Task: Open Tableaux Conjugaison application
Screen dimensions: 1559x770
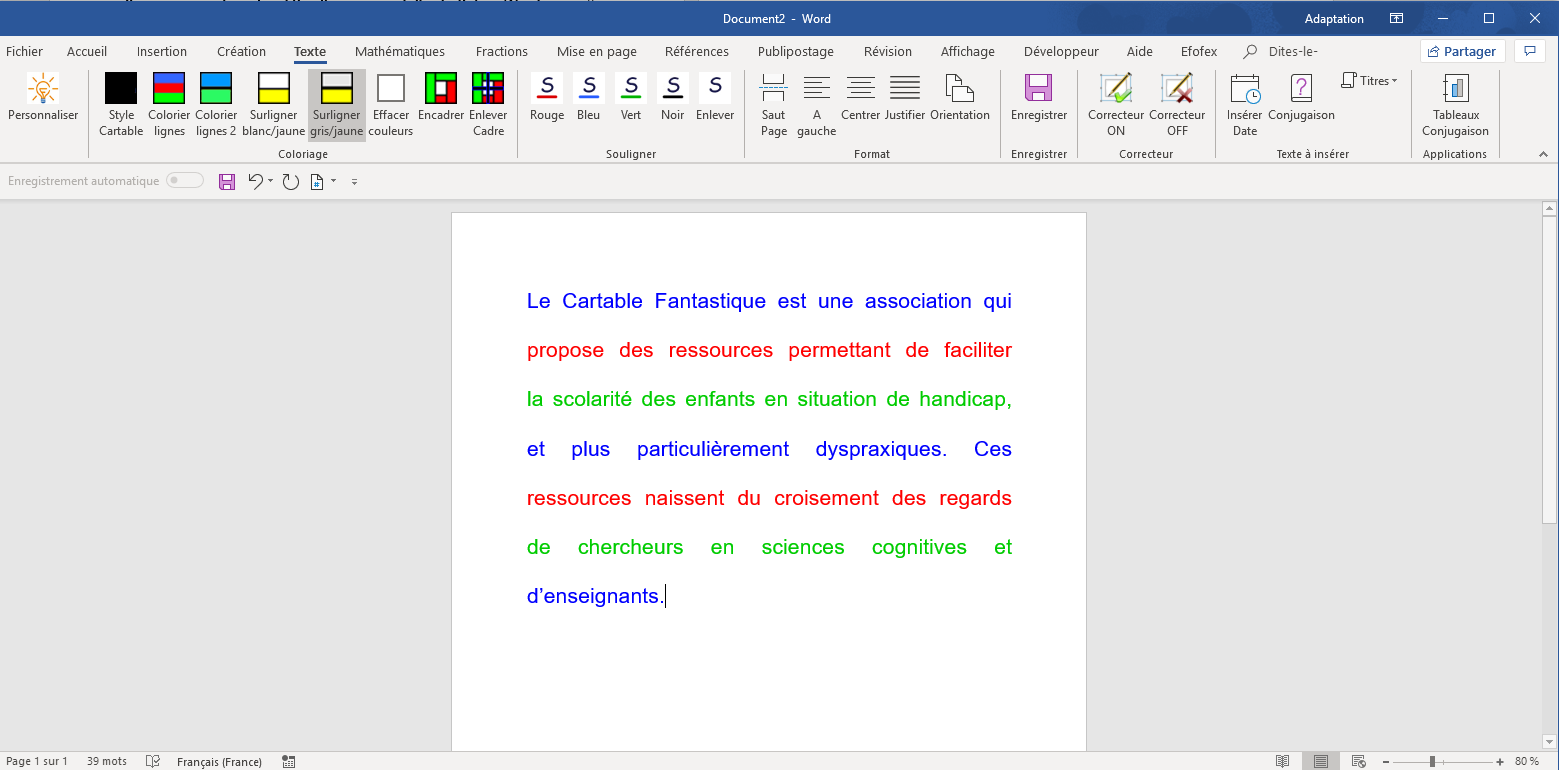Action: coord(1455,105)
